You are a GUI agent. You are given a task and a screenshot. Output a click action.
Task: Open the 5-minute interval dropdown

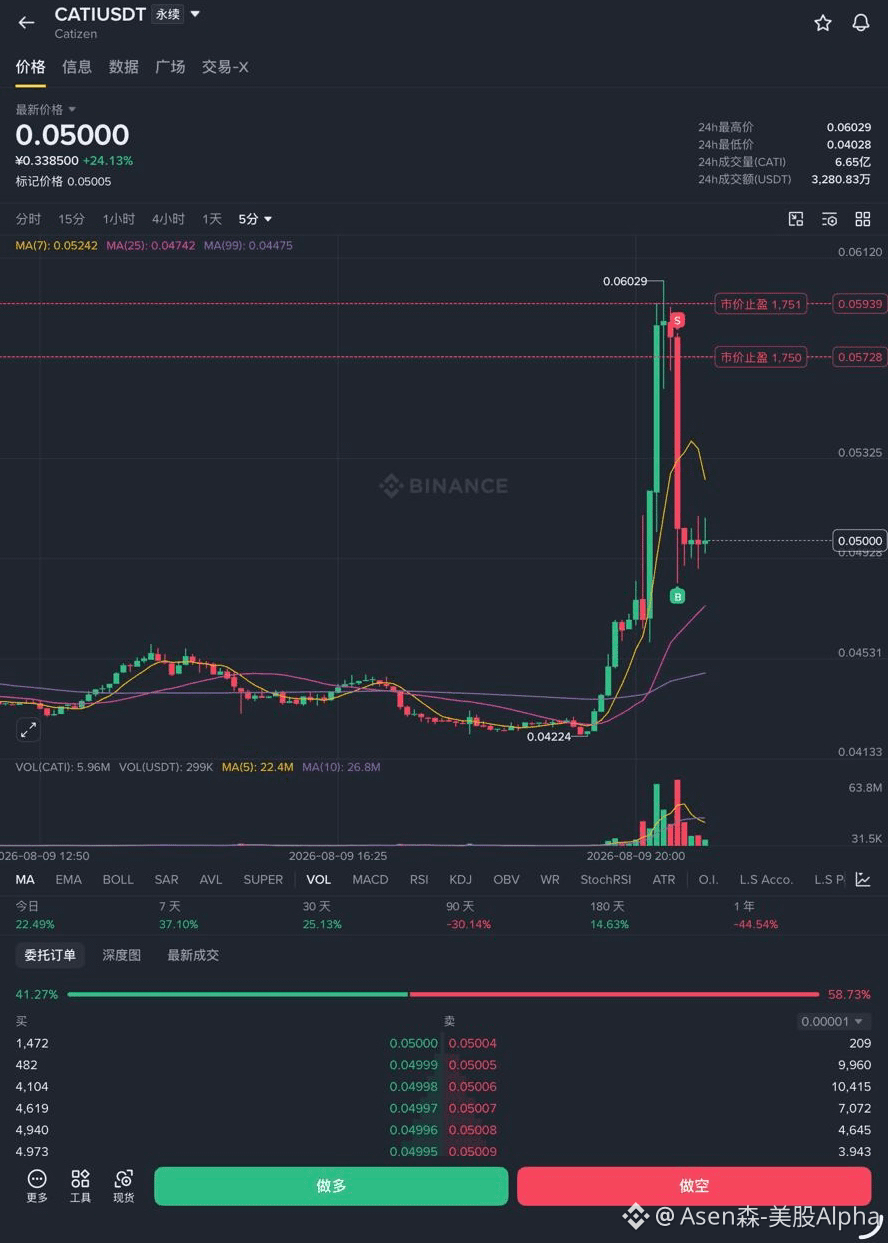[x=255, y=219]
